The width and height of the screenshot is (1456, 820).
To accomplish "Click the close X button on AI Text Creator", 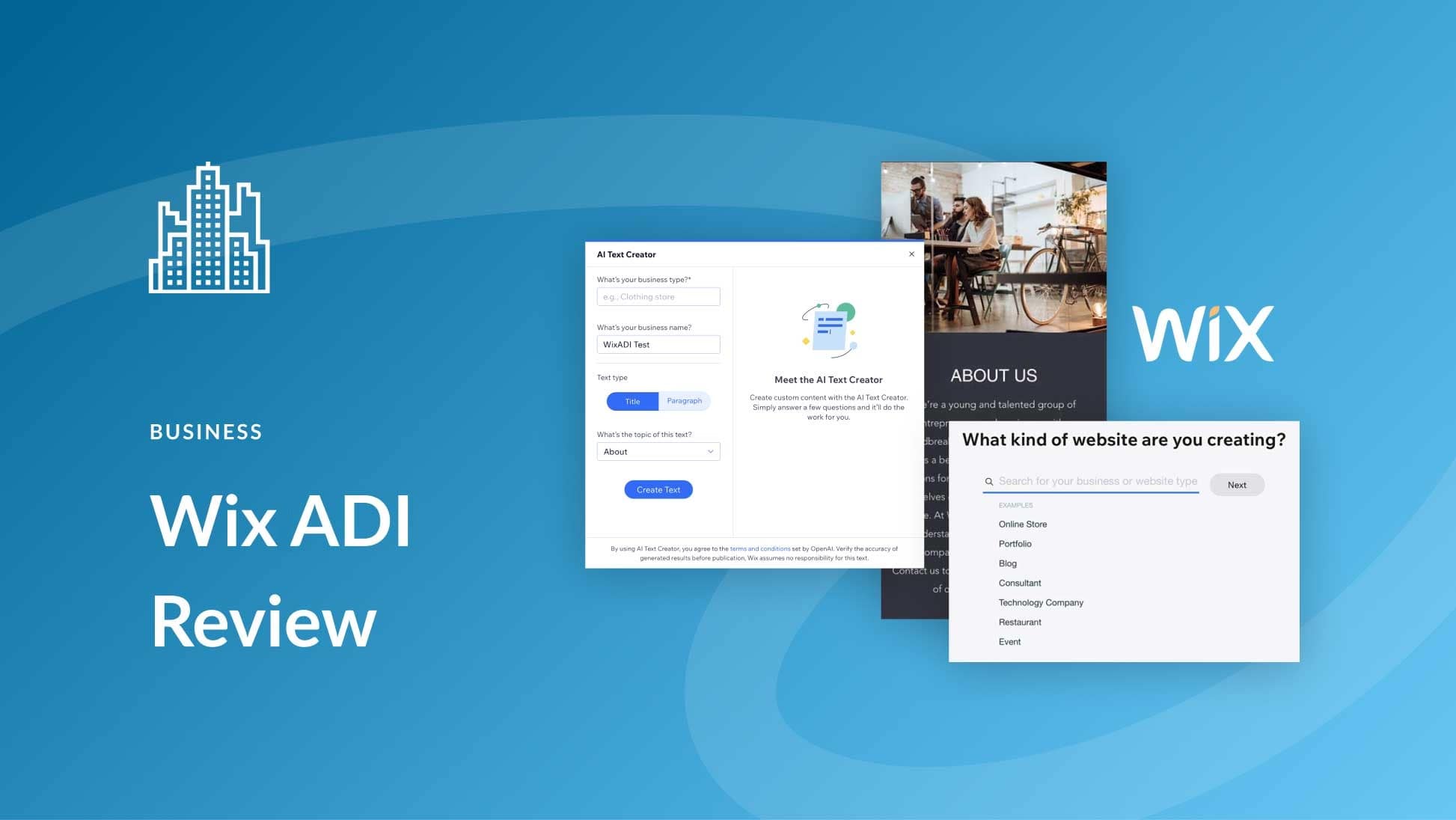I will coord(911,254).
